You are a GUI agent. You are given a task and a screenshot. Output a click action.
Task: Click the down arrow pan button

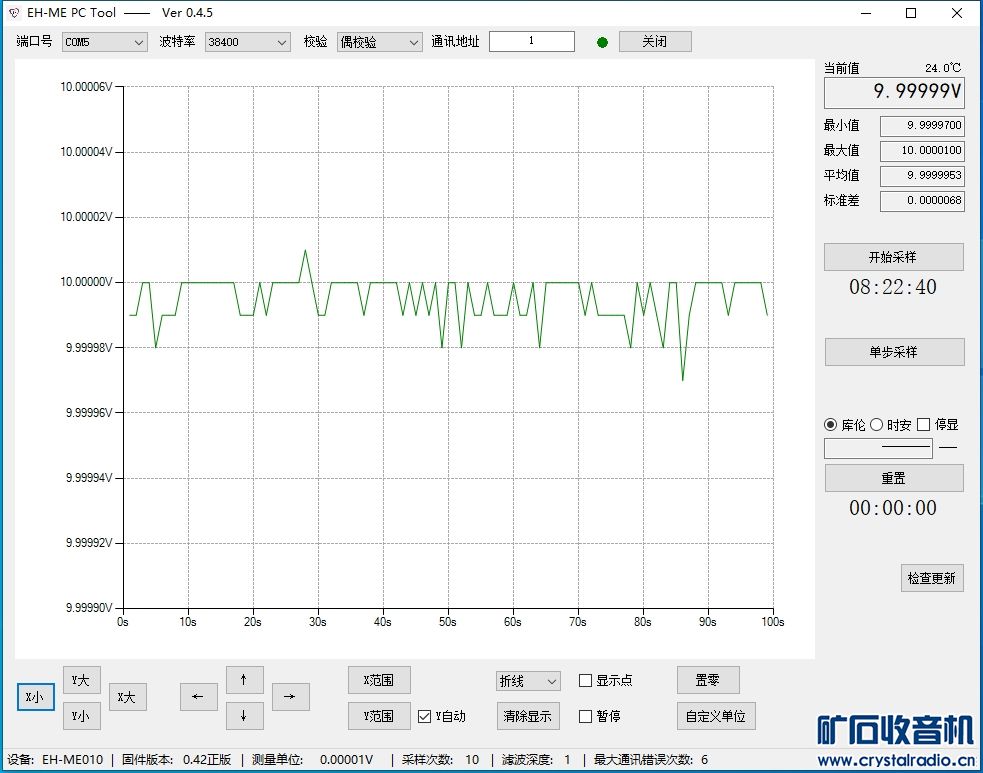coord(244,715)
